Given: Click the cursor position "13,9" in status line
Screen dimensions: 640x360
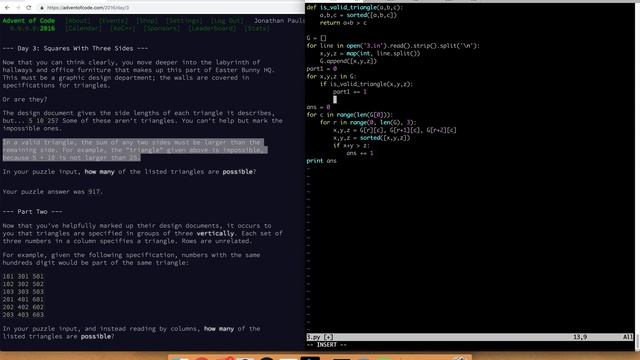Looking at the screenshot, I should [580, 337].
